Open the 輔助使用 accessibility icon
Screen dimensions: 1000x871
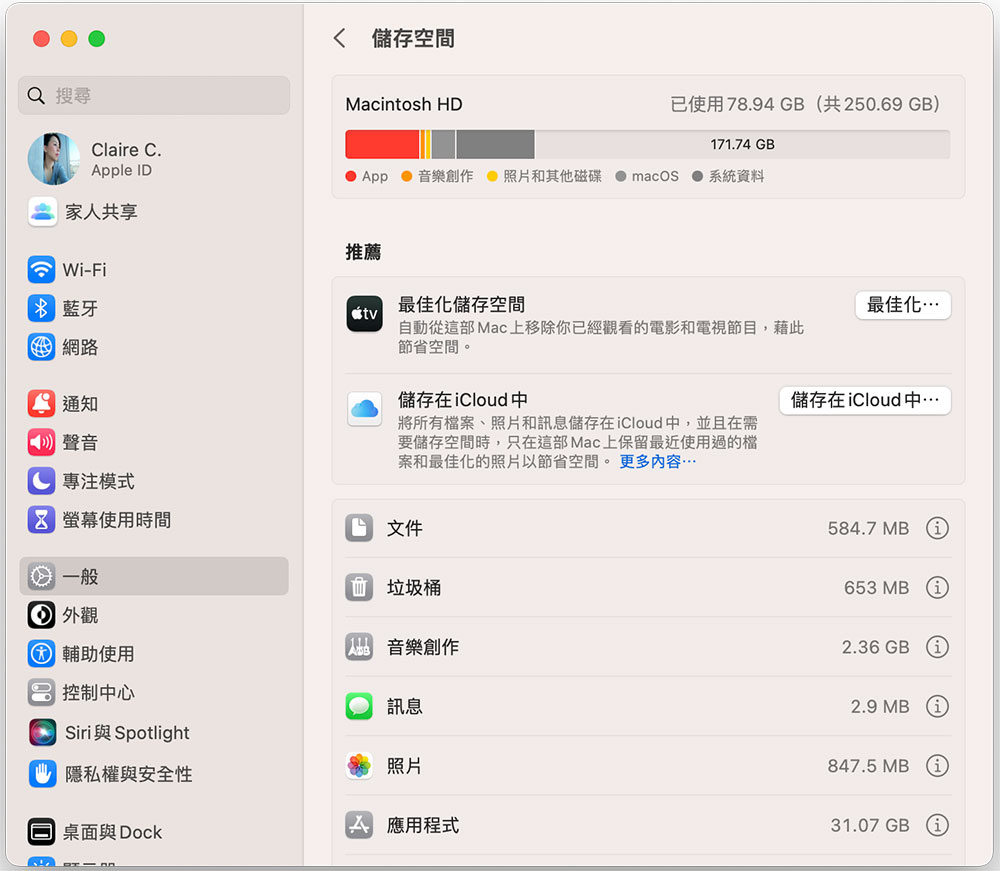[41, 654]
